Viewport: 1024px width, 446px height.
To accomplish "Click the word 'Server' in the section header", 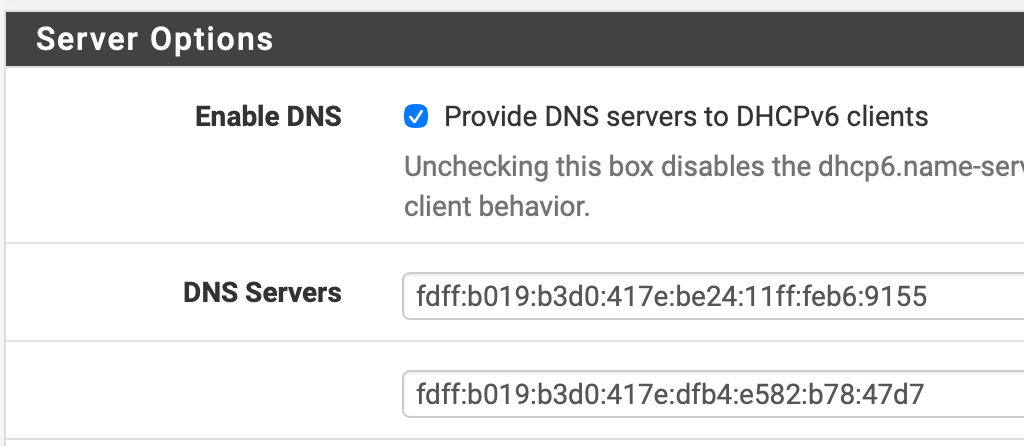I will point(88,39).
